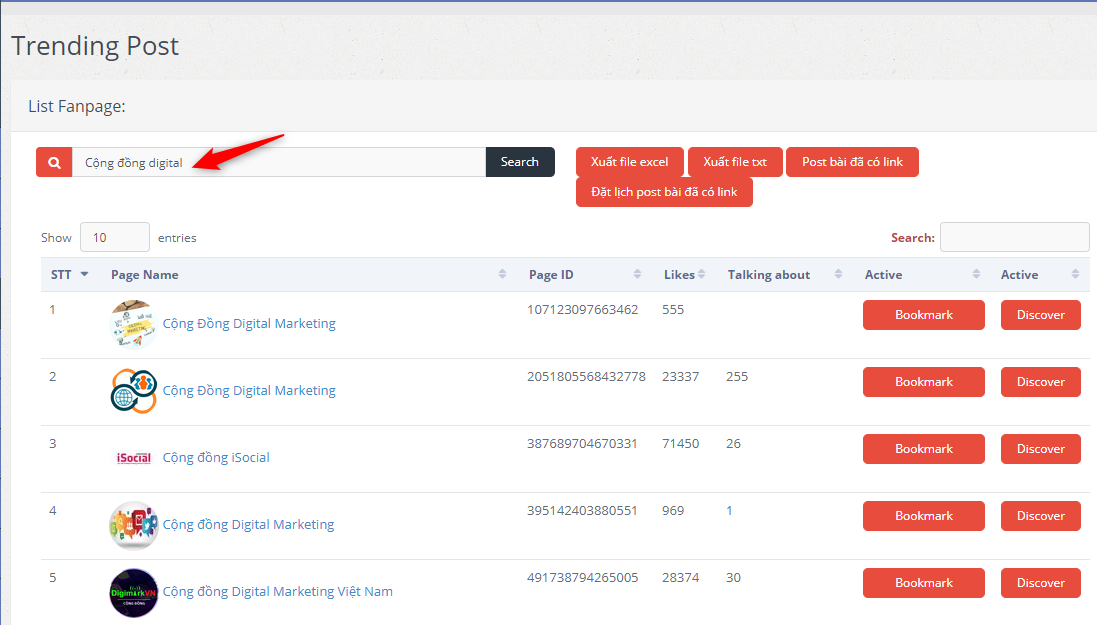Click Post bài đã có link button

point(852,162)
